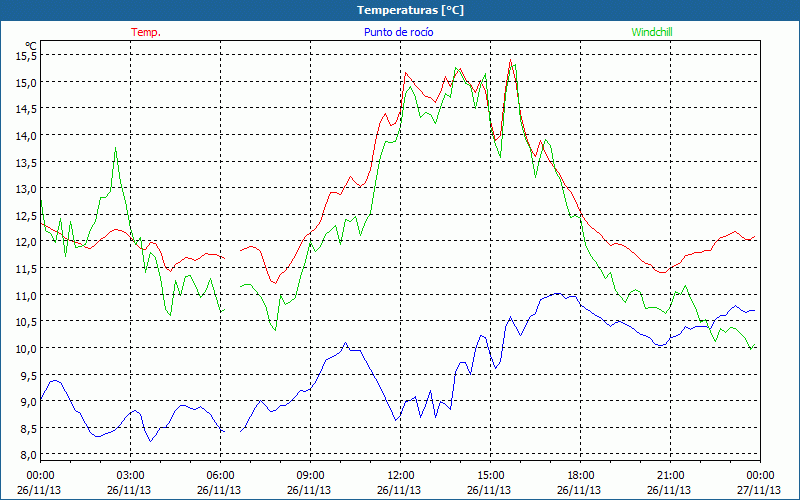800x500 pixels.
Task: Click the 12,5 y-axis value
Action: coord(27,215)
